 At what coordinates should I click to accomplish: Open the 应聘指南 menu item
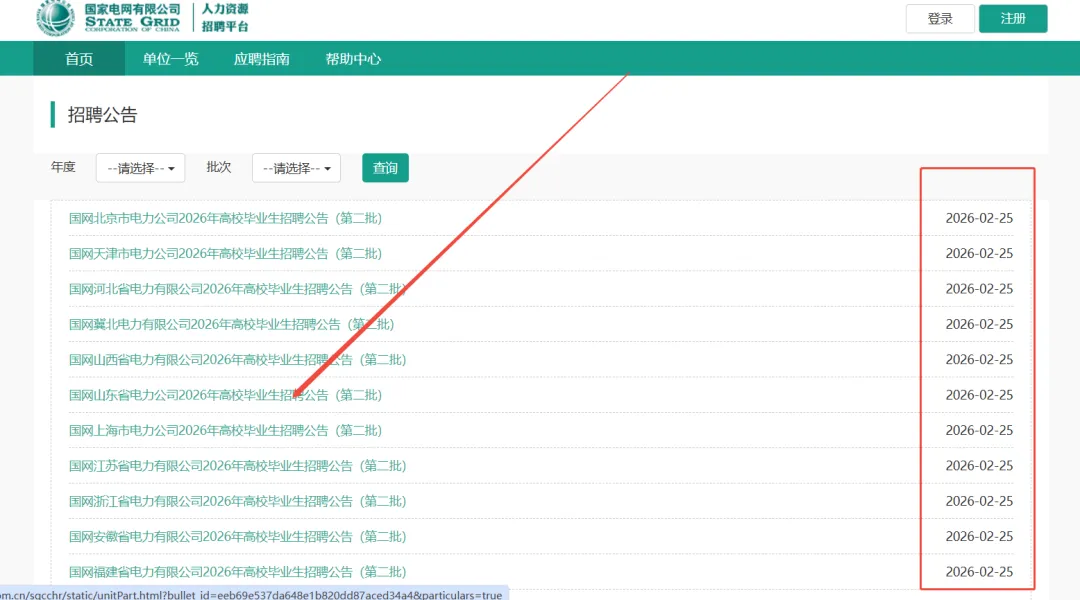261,59
